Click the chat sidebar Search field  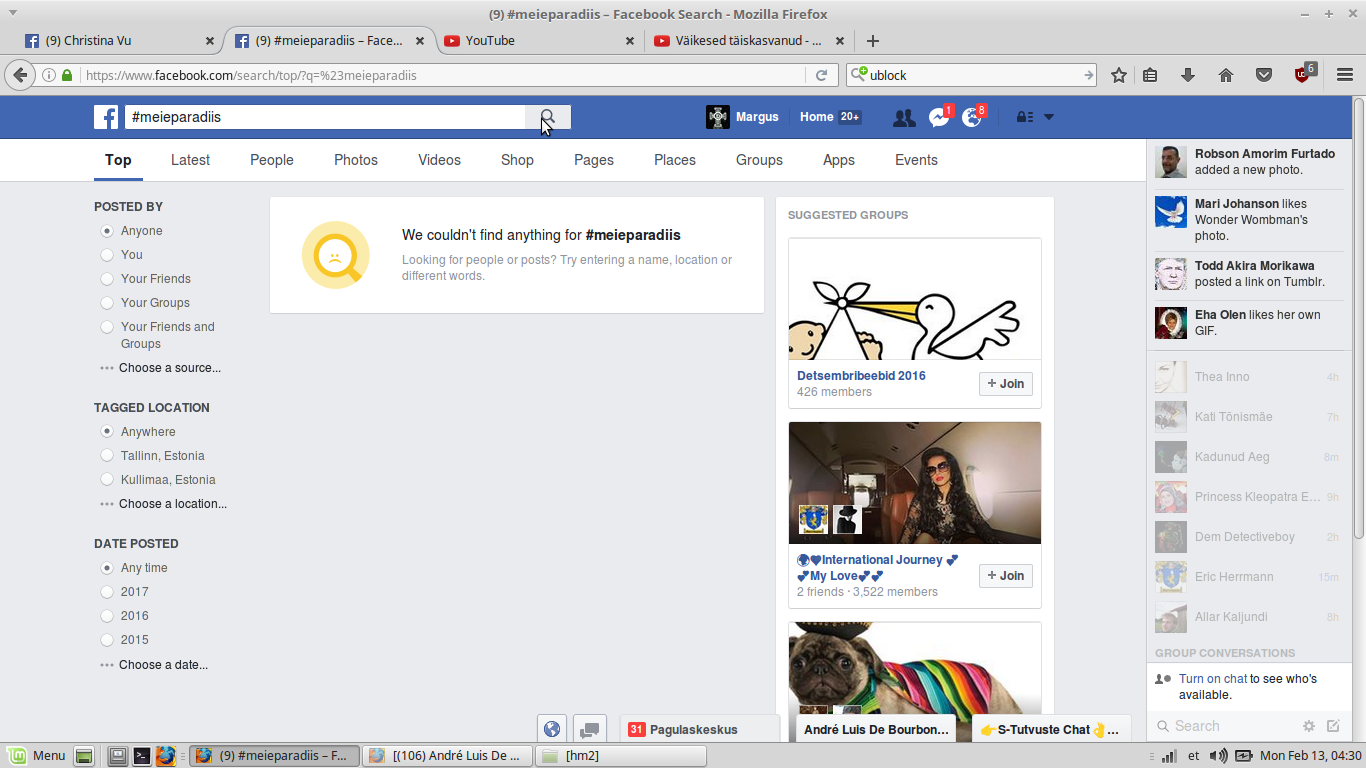tap(1224, 726)
